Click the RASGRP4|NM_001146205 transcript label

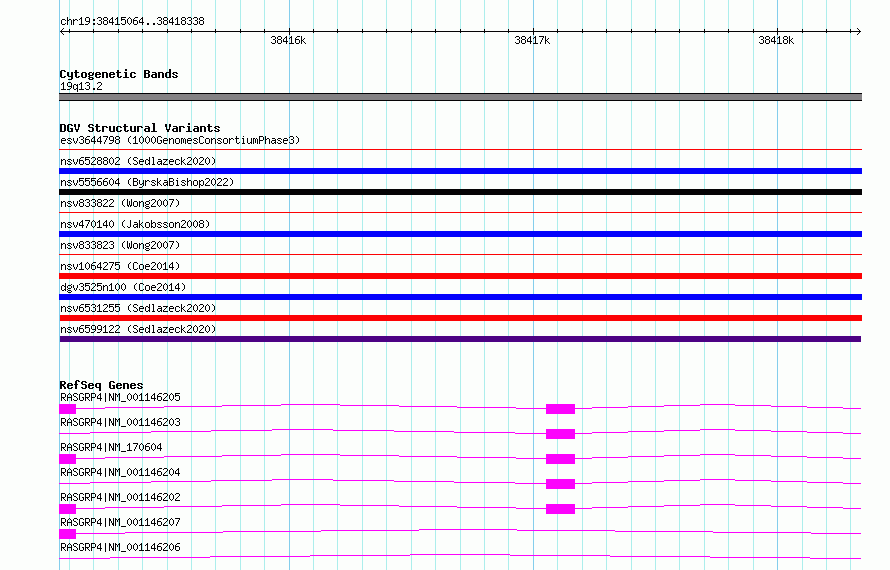pyautogui.click(x=120, y=397)
